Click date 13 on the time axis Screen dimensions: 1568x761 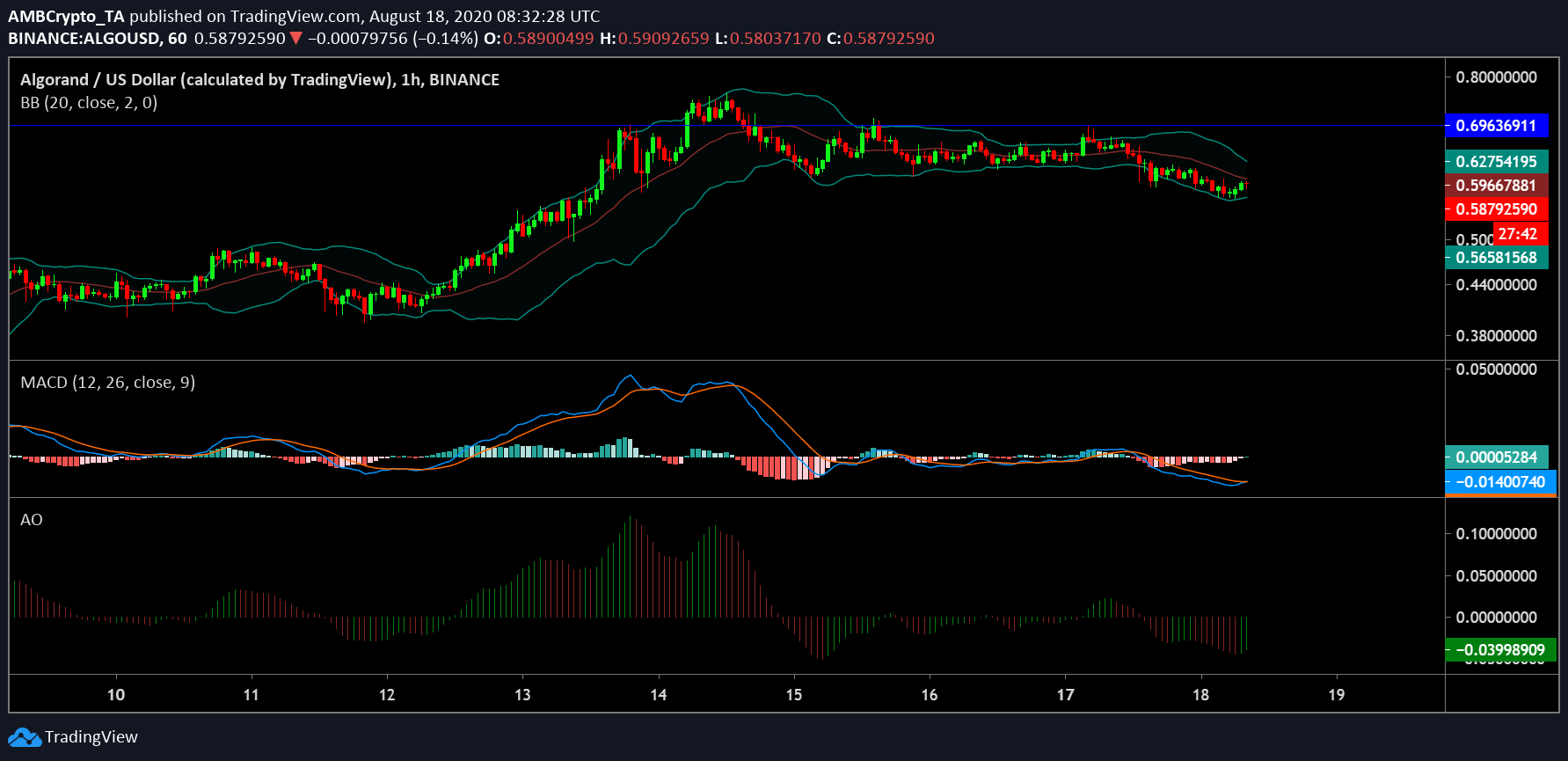[x=522, y=695]
